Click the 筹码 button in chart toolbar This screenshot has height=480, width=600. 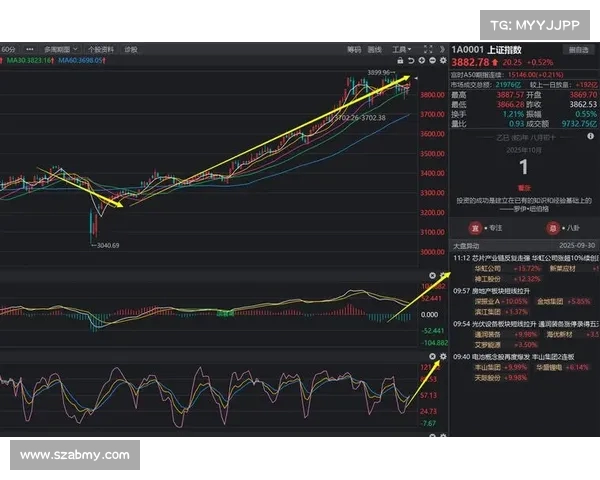(354, 48)
